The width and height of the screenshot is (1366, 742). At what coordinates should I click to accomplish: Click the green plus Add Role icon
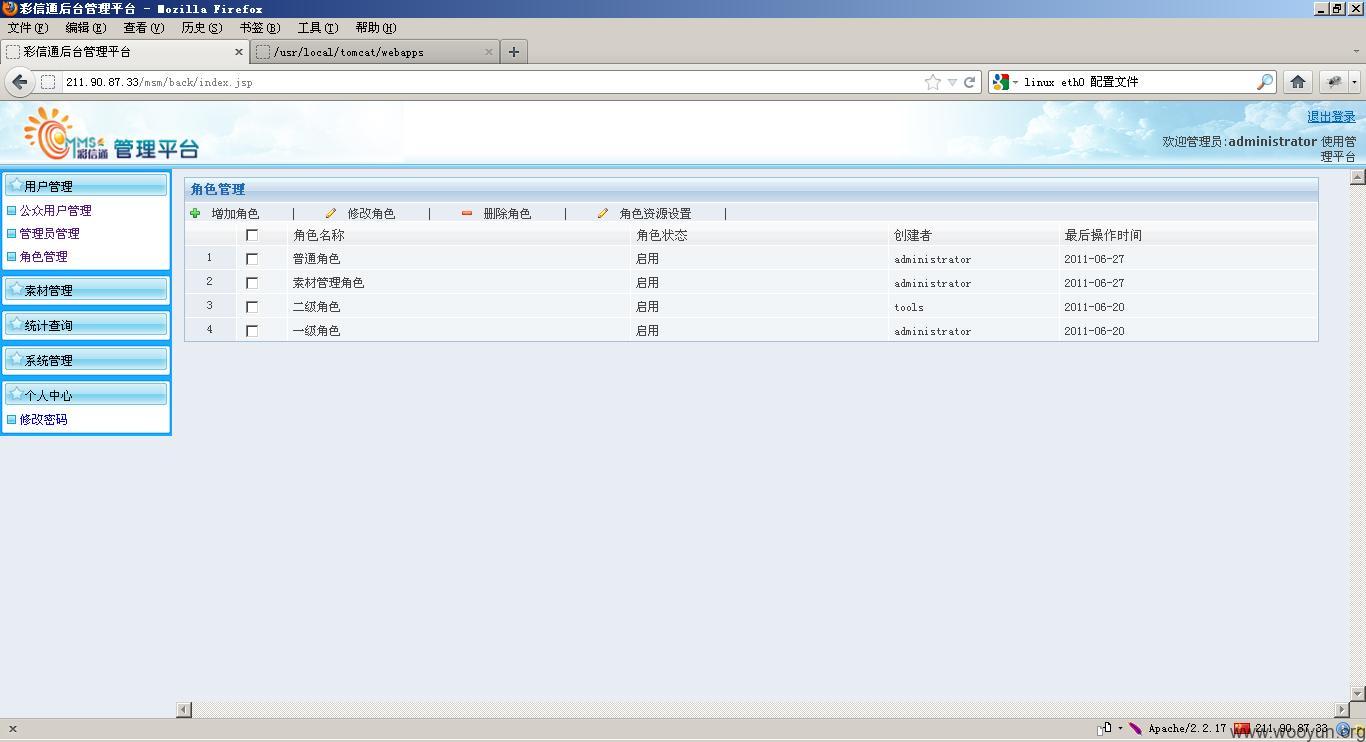[x=195, y=213]
